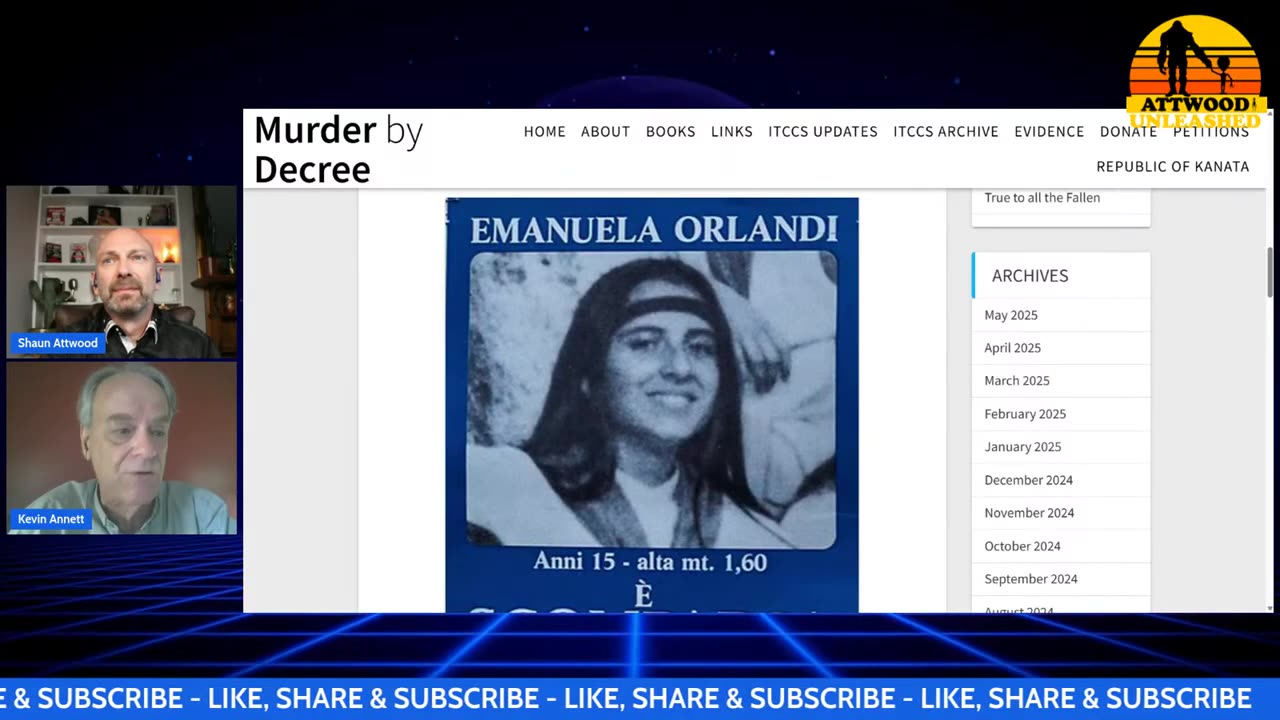Click the Murder by Decree site title
The image size is (1280, 720).
[x=338, y=148]
